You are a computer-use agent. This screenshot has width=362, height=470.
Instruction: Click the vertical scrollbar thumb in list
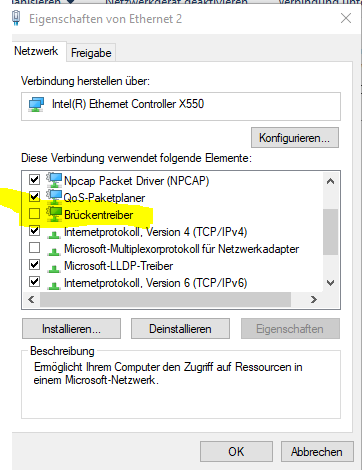pos(330,232)
